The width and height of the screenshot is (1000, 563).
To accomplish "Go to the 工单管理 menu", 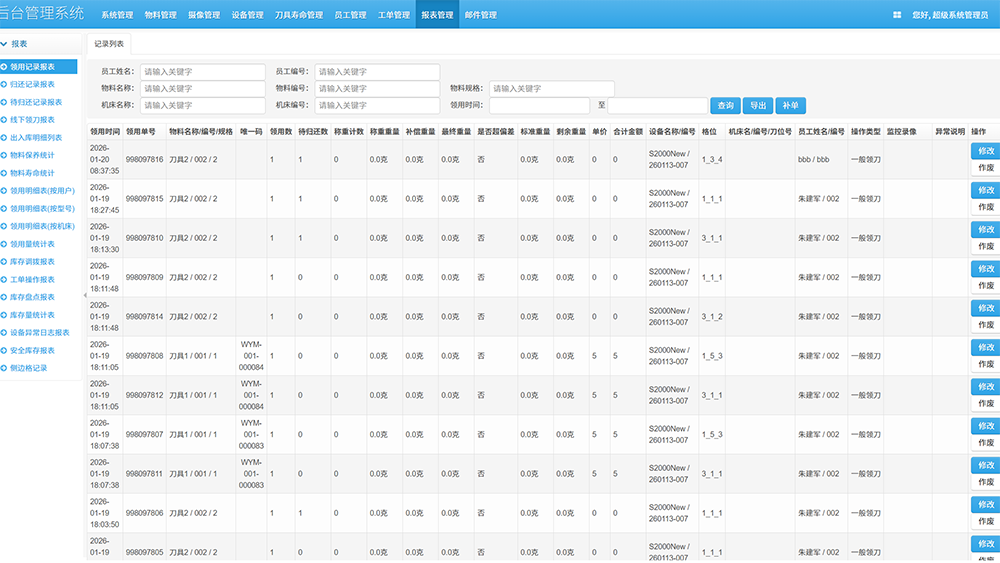I will 393,15.
